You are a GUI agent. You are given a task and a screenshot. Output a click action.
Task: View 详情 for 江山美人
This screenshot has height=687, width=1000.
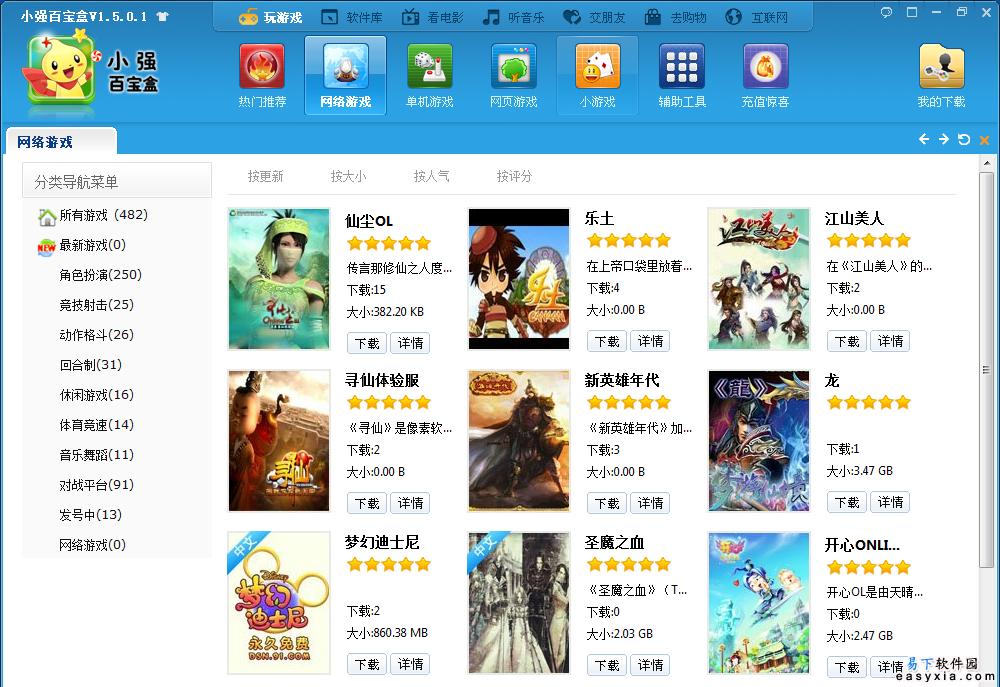coord(890,341)
